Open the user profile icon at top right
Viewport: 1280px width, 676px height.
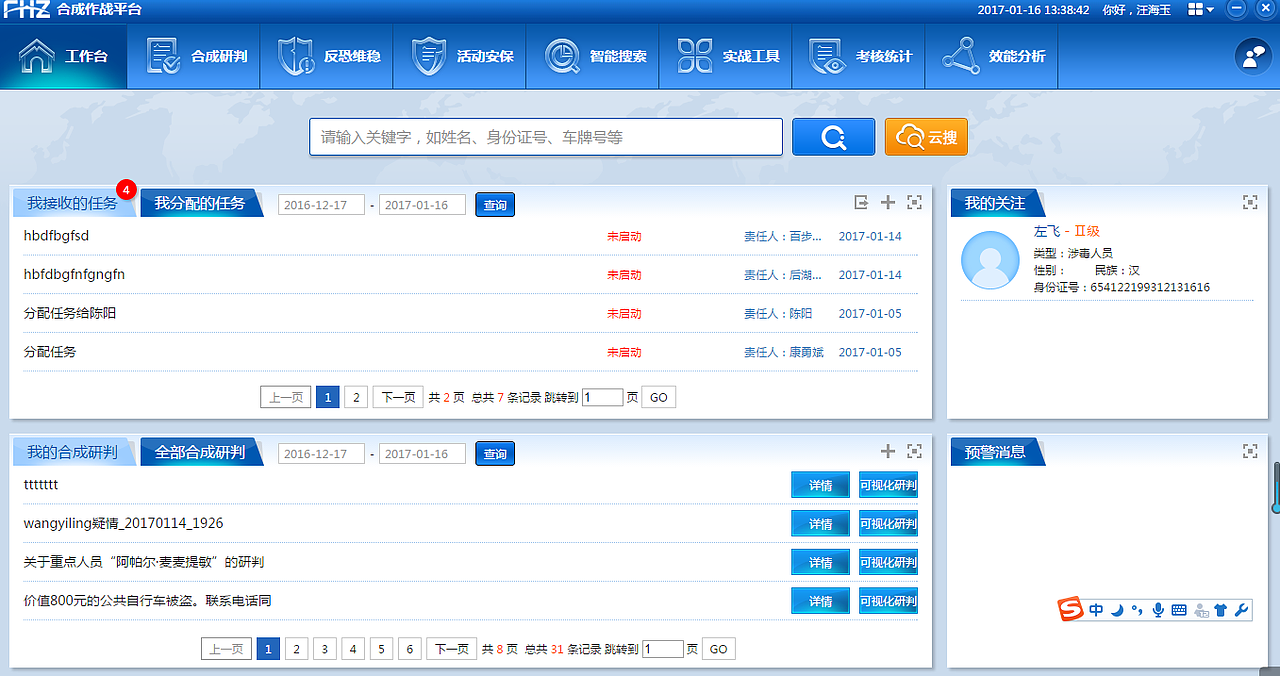point(1252,57)
